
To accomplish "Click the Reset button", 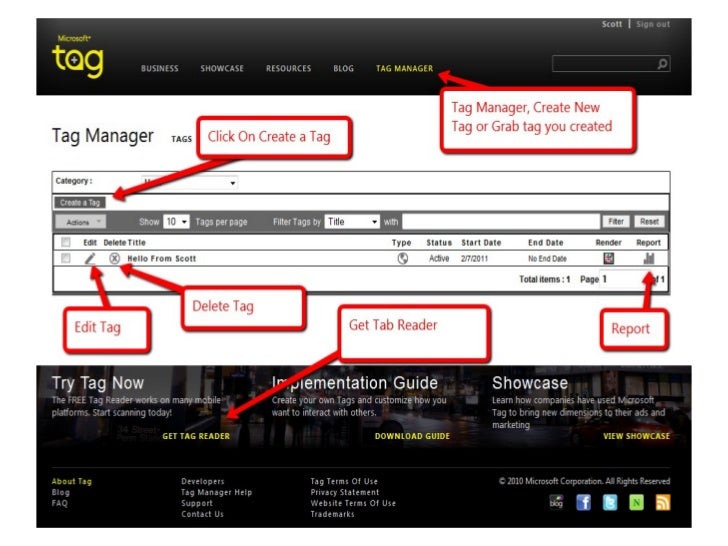I will [x=649, y=221].
